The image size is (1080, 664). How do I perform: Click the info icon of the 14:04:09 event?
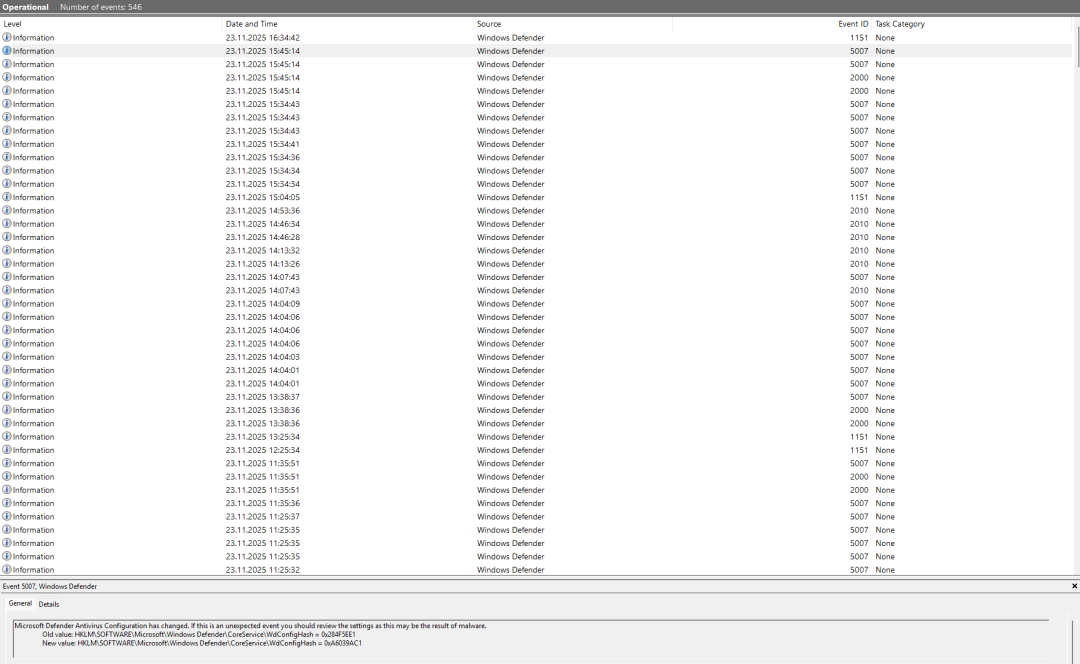[x=7, y=304]
